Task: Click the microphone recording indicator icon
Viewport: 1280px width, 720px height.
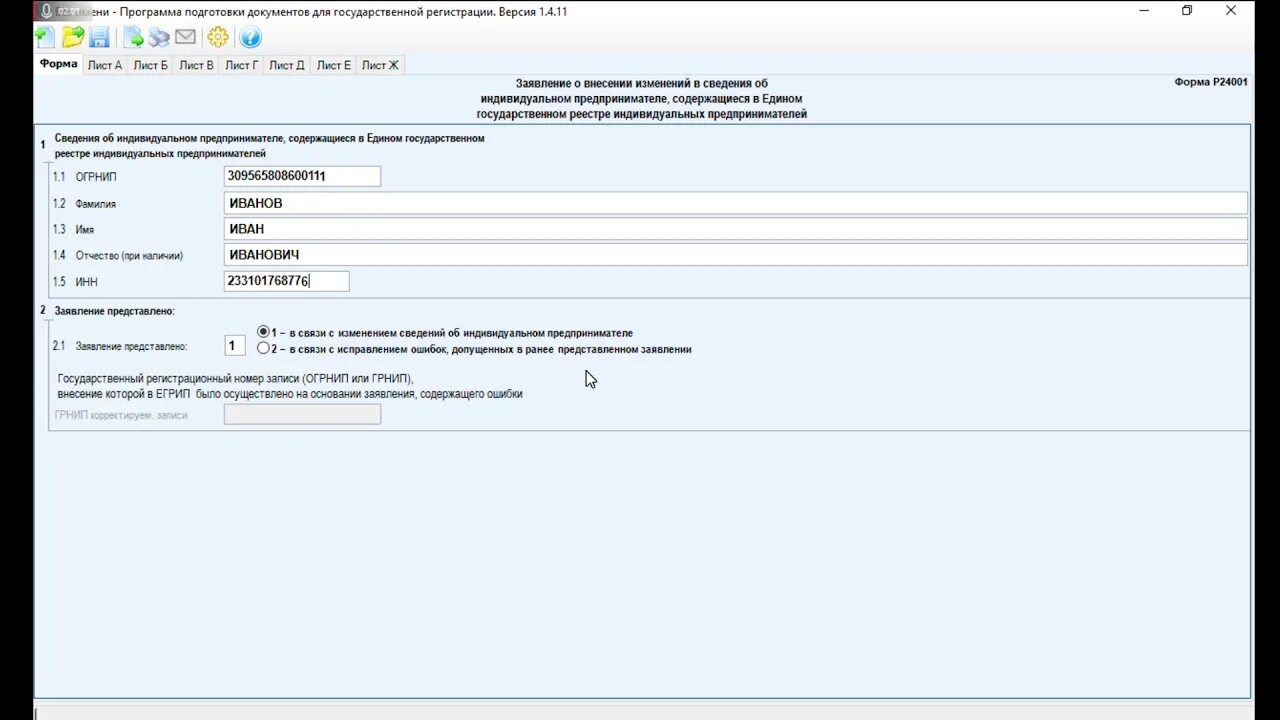Action: (46, 11)
